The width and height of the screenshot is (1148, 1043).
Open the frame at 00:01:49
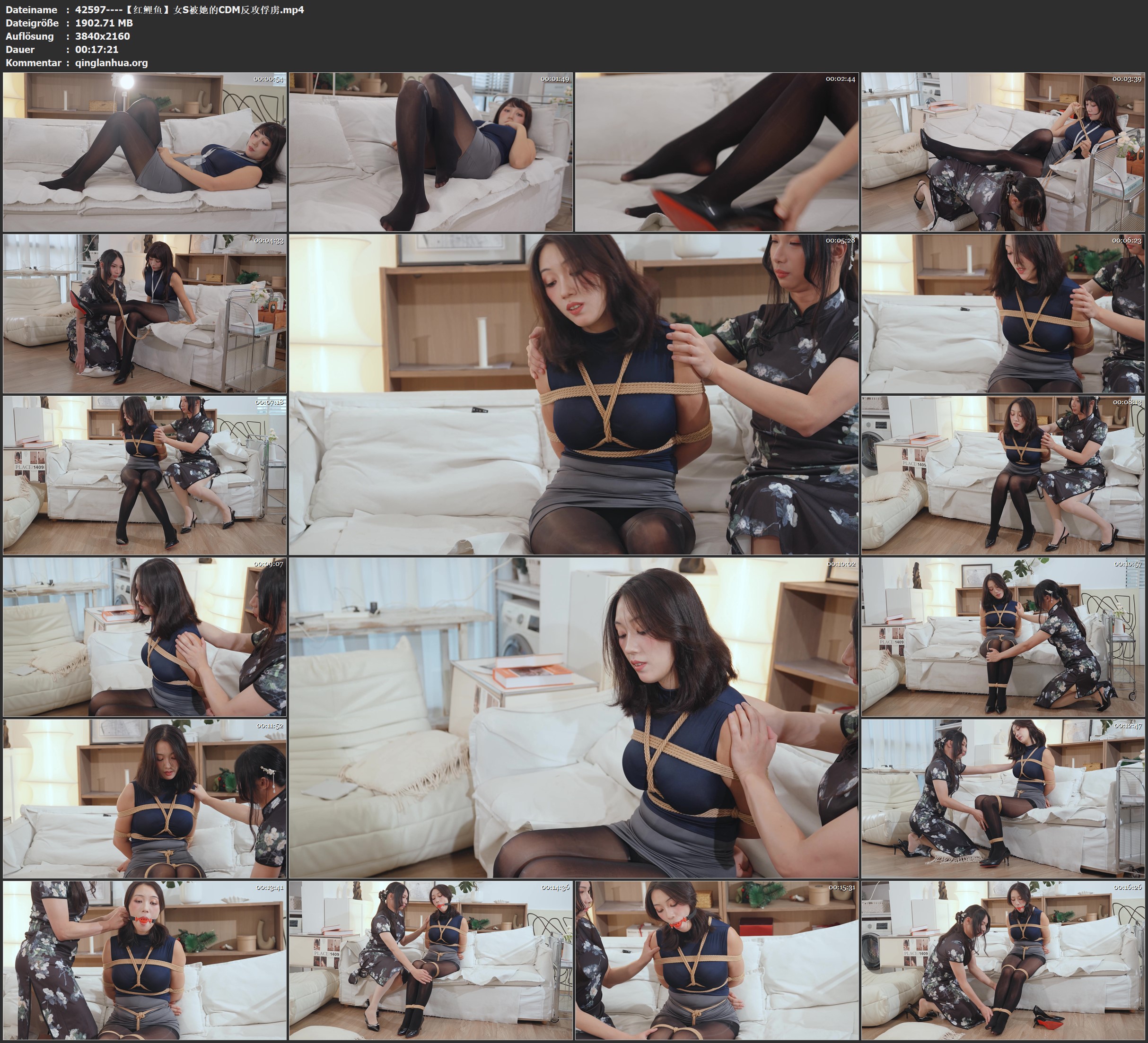(x=430, y=151)
